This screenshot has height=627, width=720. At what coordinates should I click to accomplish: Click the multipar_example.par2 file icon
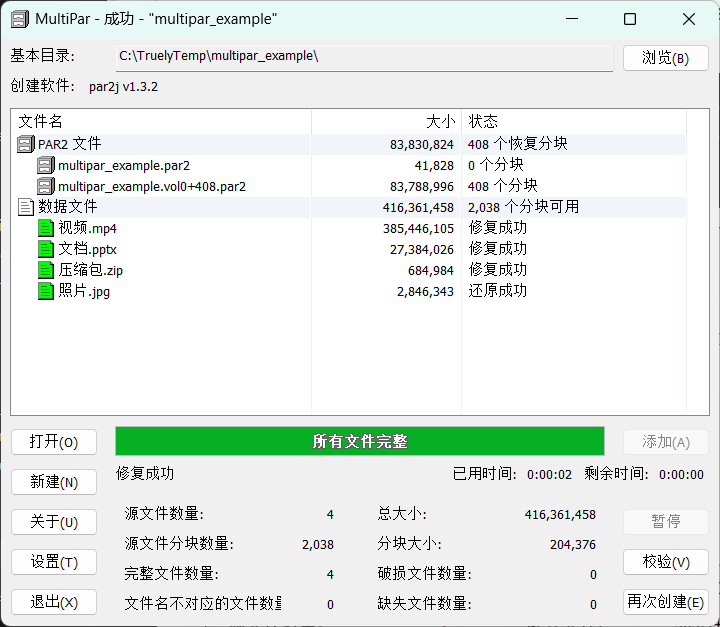tap(46, 165)
